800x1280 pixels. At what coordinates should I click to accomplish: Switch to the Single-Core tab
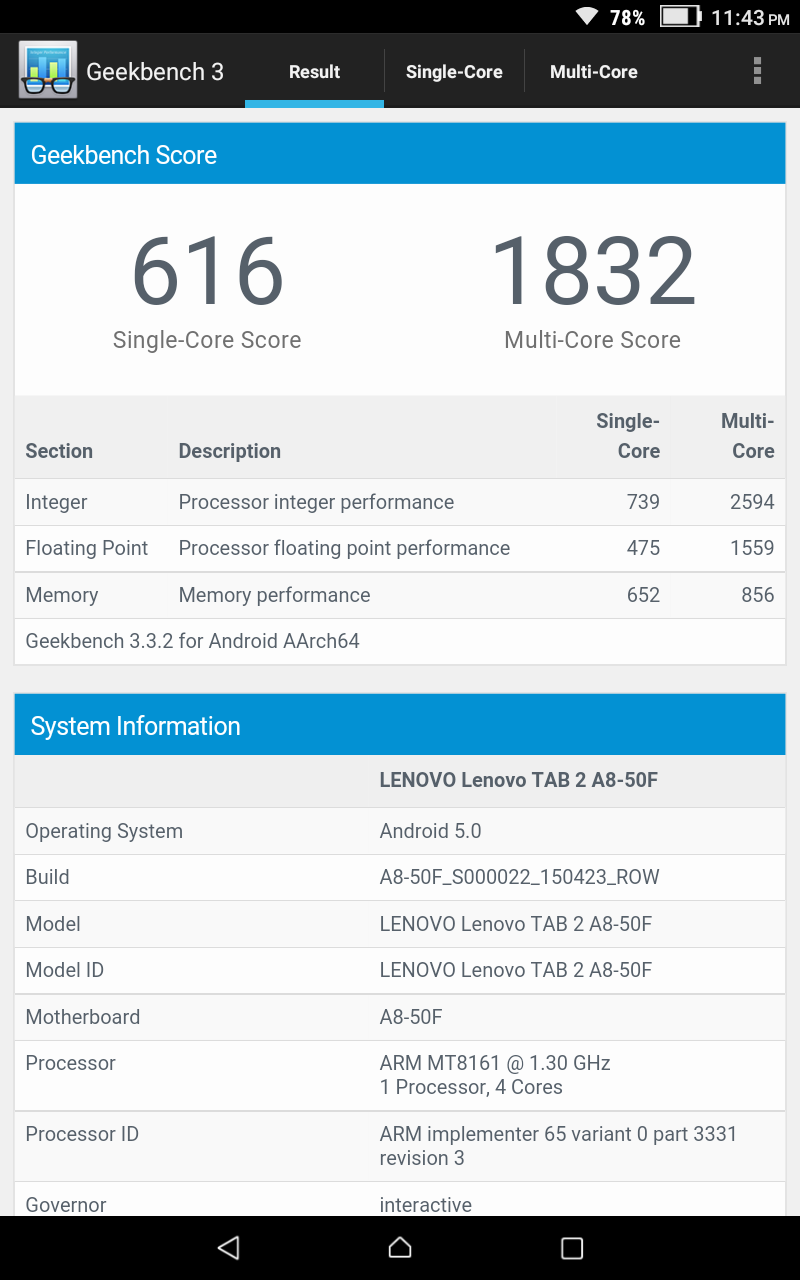[x=454, y=72]
